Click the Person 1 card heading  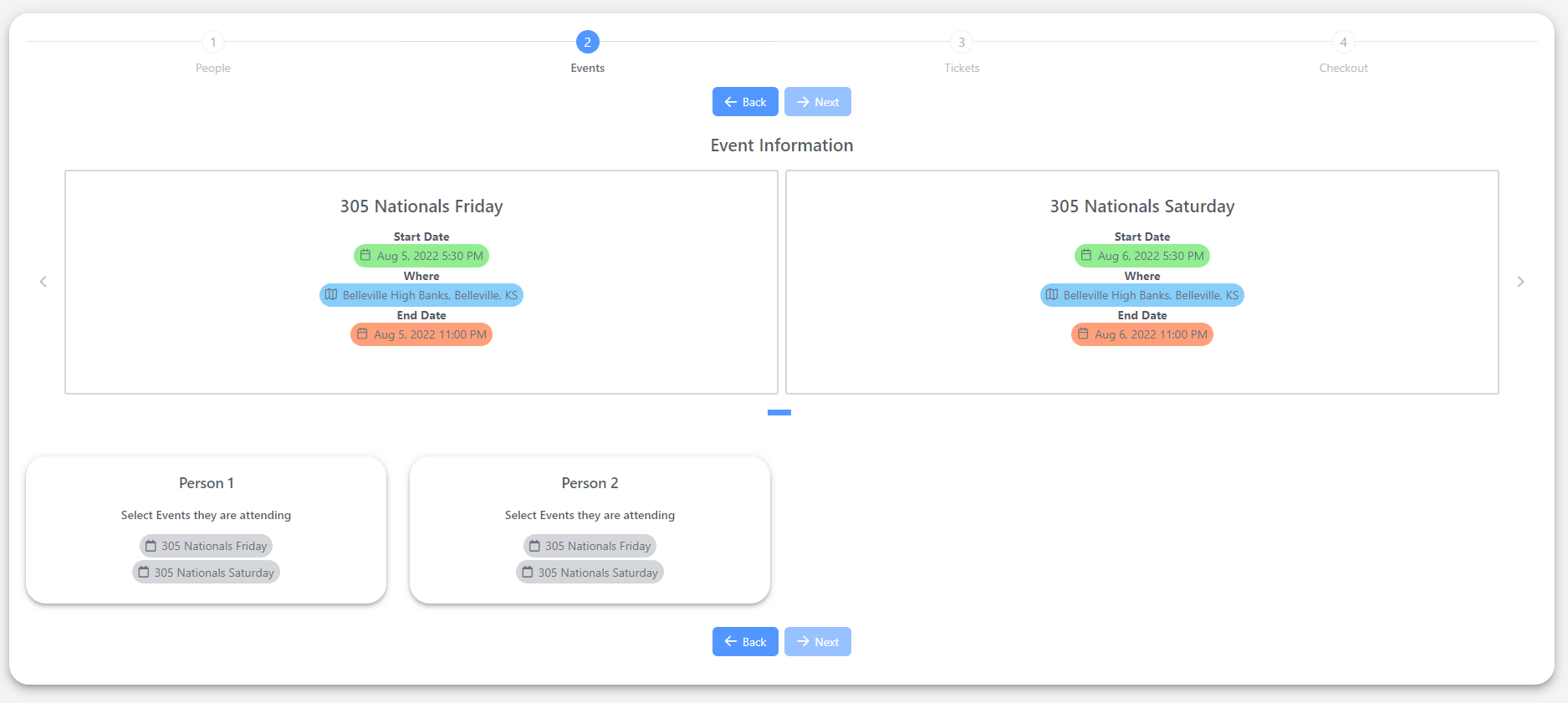pyautogui.click(x=207, y=483)
